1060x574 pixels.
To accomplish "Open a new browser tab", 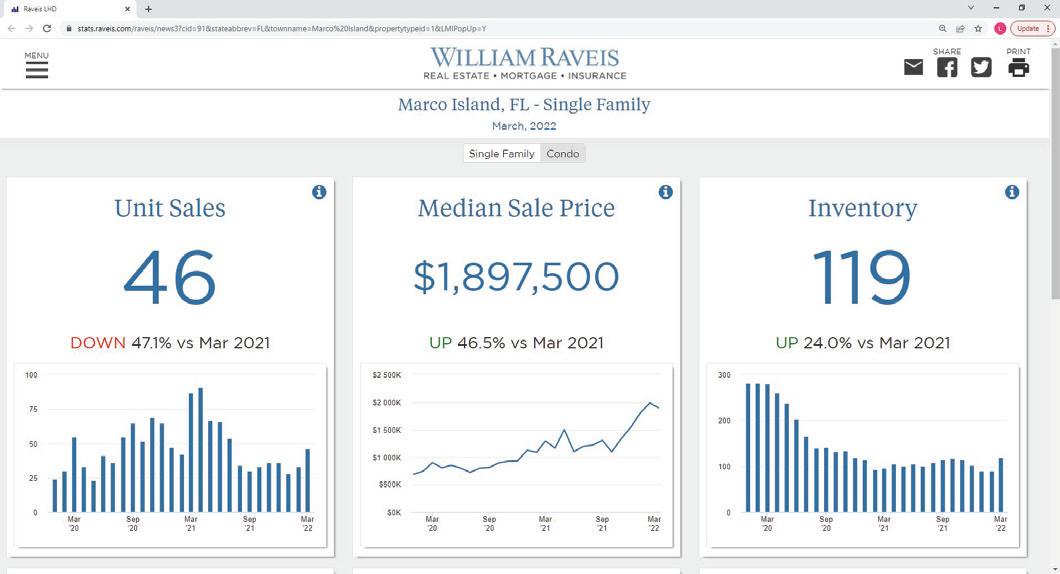I will coord(148,9).
